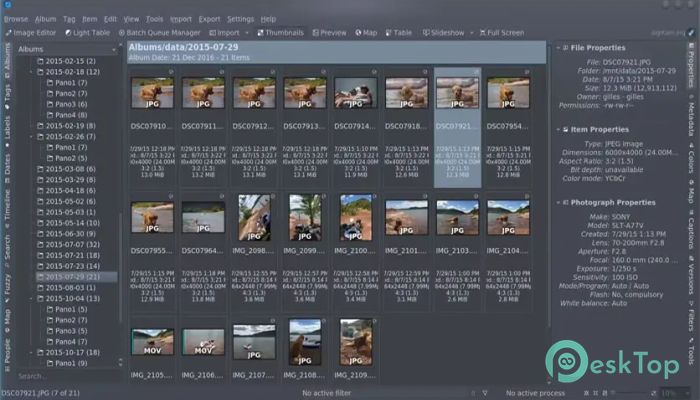Select the IMG_2109 thumbnail

click(356, 342)
